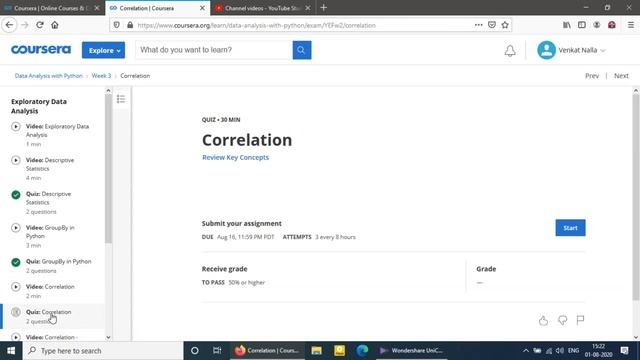Open the page actions three-dot menu
The height and width of the screenshot is (360, 640).
coord(478,25)
